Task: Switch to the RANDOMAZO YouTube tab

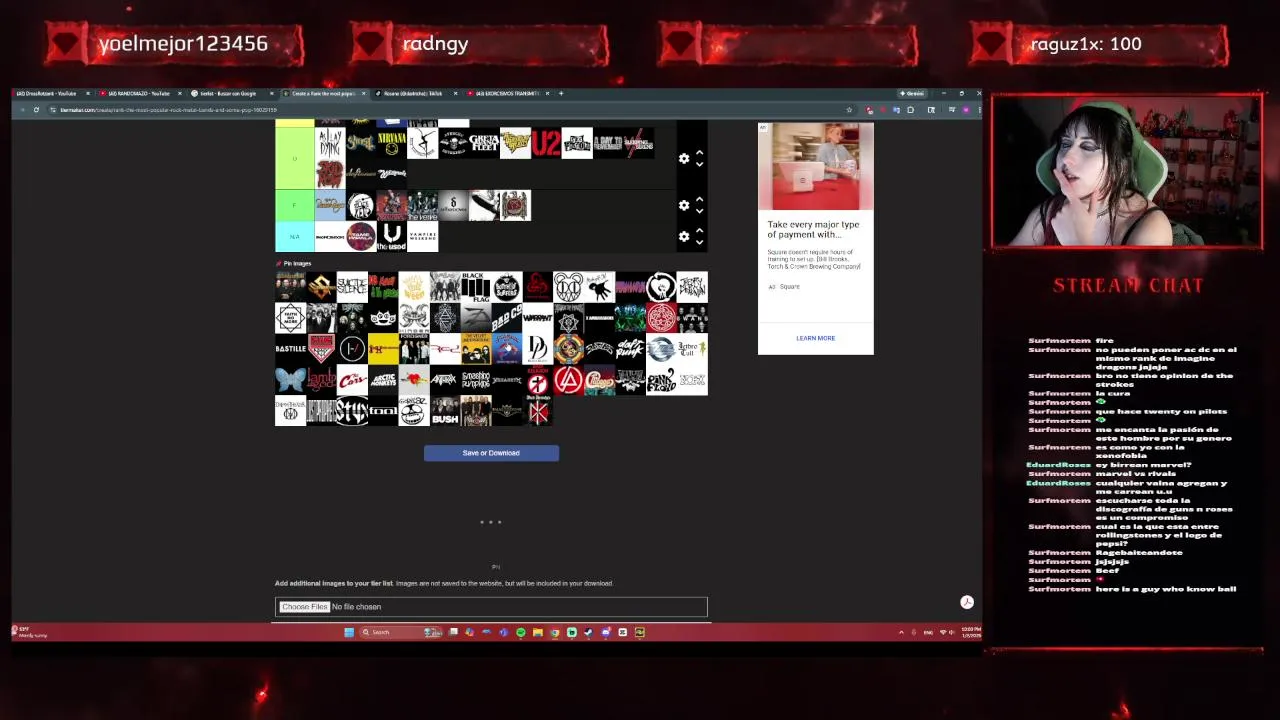Action: click(x=138, y=93)
